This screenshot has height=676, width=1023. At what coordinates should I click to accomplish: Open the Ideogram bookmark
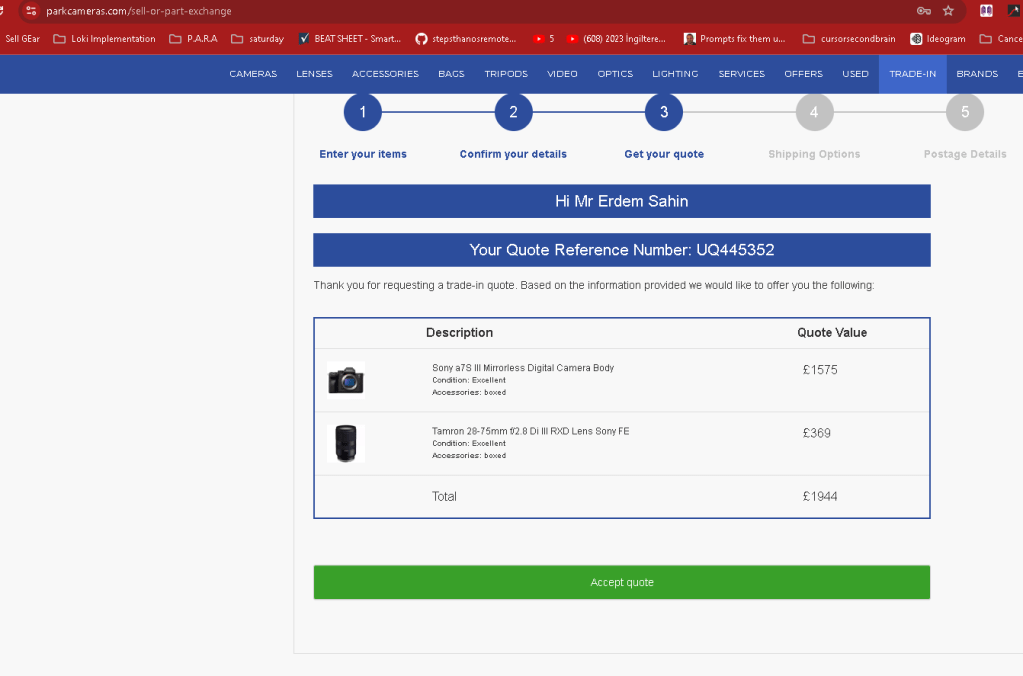(x=938, y=38)
